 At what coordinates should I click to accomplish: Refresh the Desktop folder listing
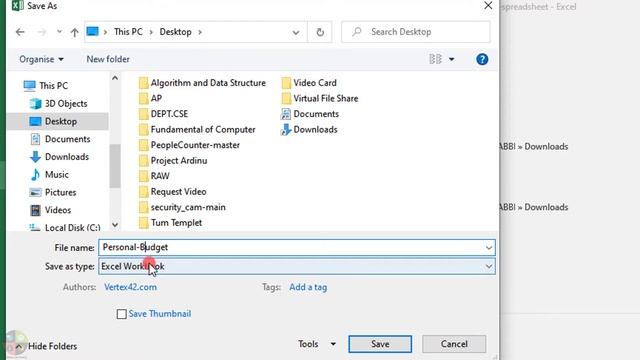(x=320, y=32)
